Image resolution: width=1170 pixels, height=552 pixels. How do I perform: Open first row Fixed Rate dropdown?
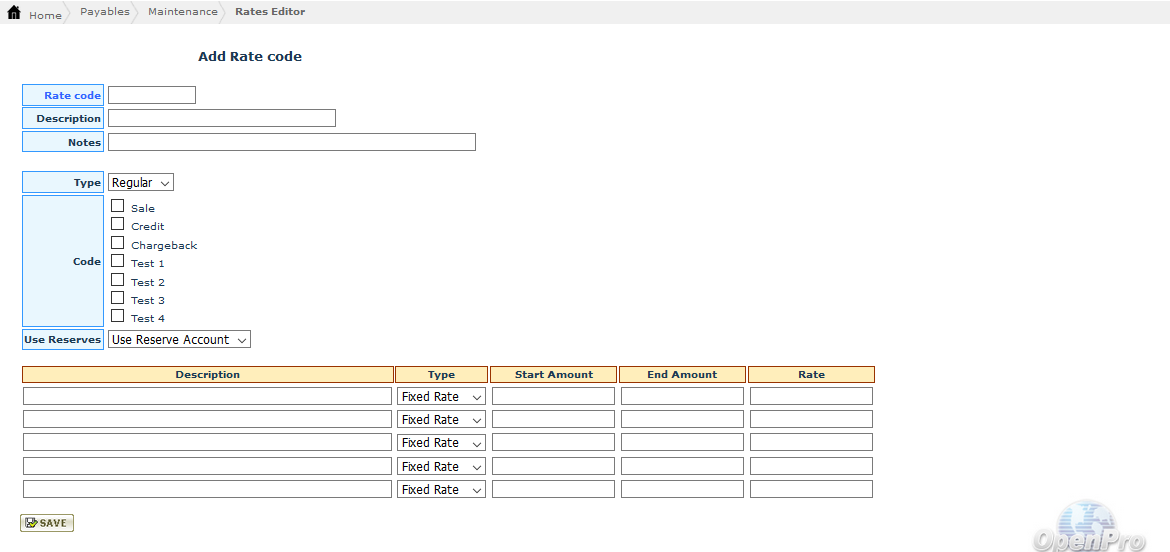tap(442, 397)
